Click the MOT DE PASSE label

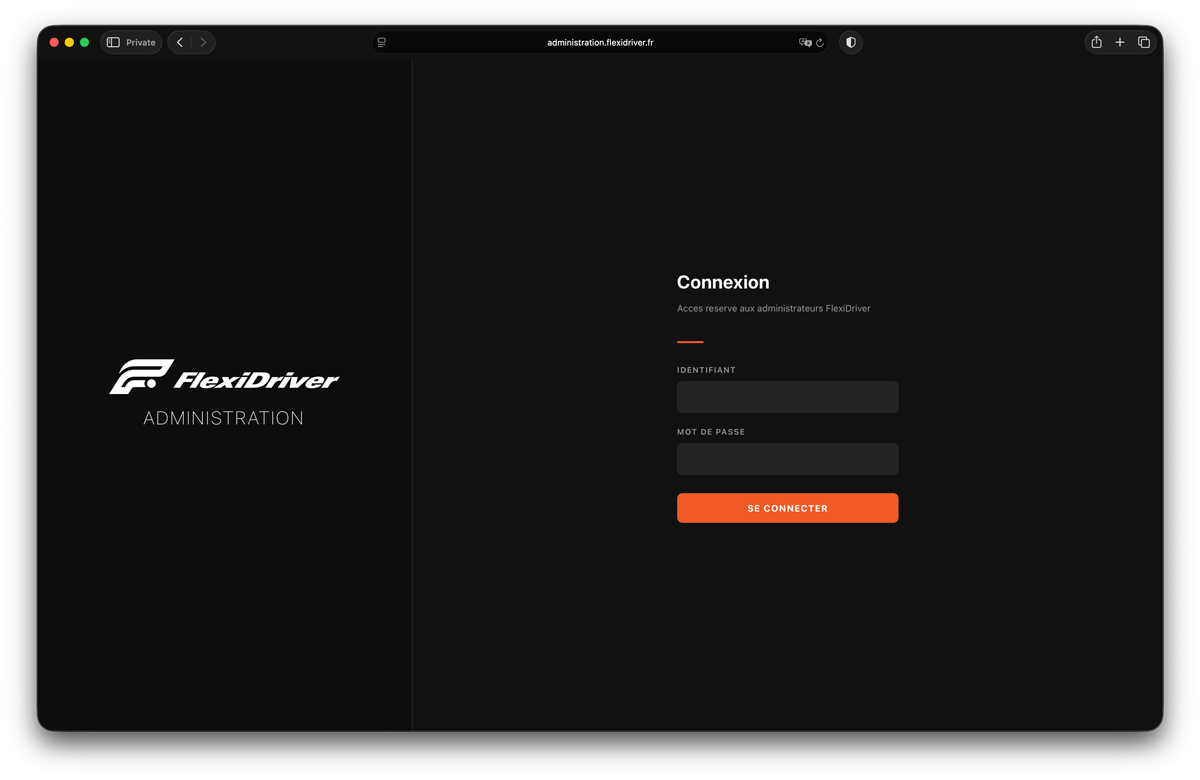(711, 432)
